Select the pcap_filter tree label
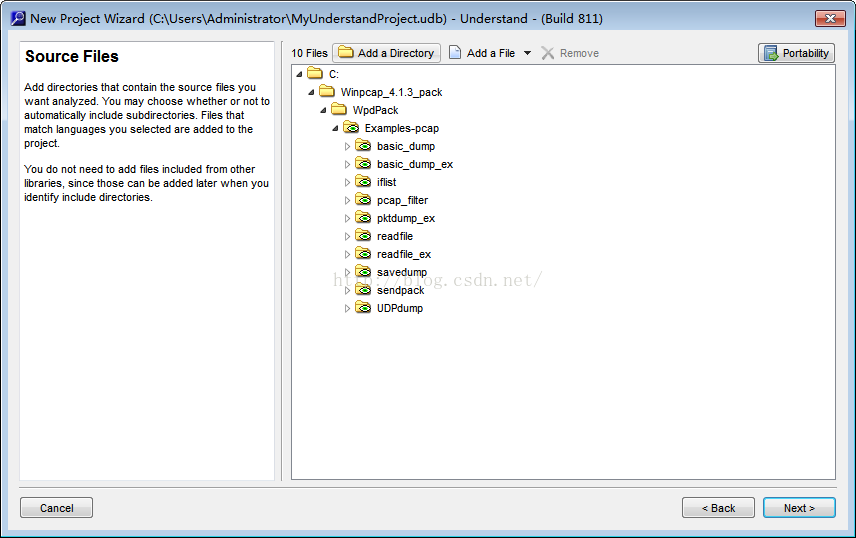 click(x=402, y=200)
